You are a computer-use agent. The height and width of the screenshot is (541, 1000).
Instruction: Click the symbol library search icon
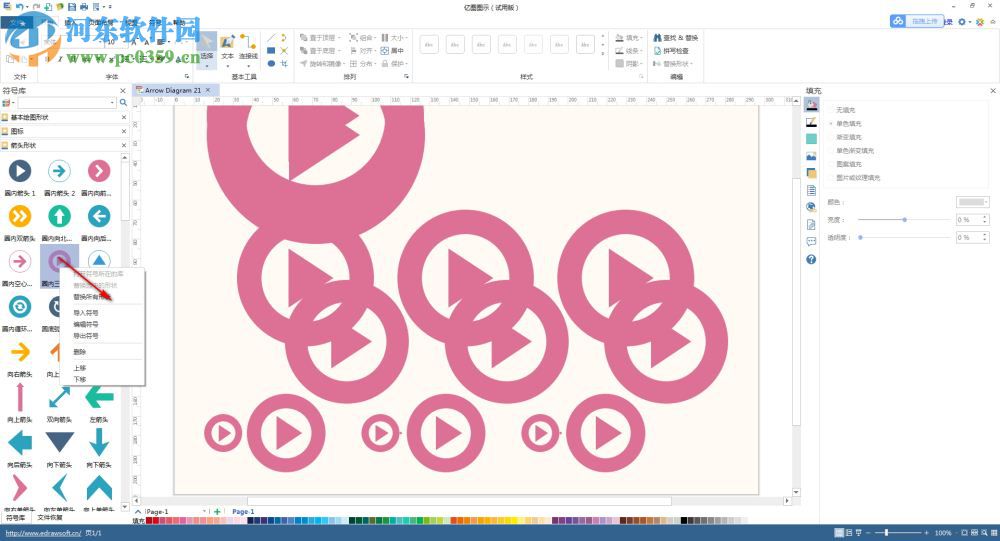124,102
